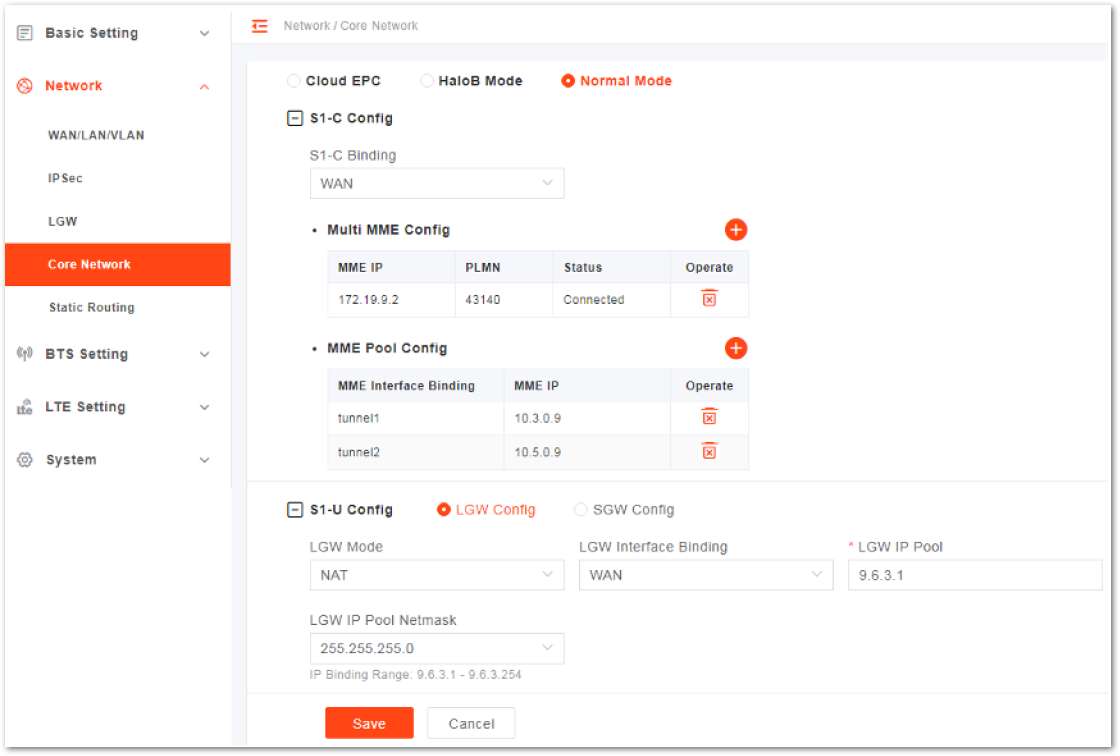The height and width of the screenshot is (756, 1120).
Task: Click the LTE Setting icon
Action: click(x=25, y=407)
